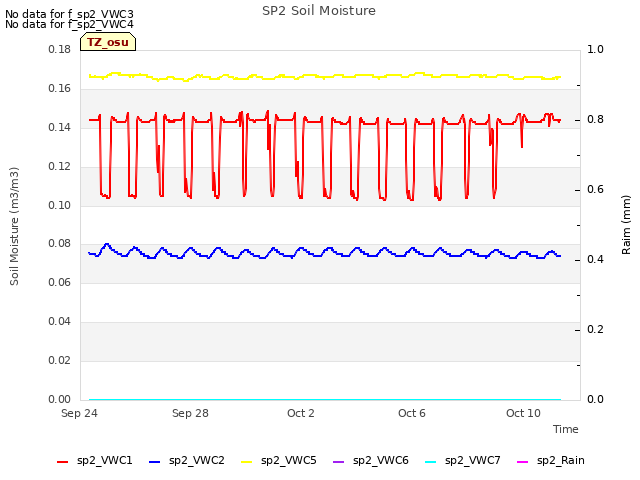Click the sp2_VWC7 legend entry
Viewport: 640px width, 480px height.
(x=463, y=461)
